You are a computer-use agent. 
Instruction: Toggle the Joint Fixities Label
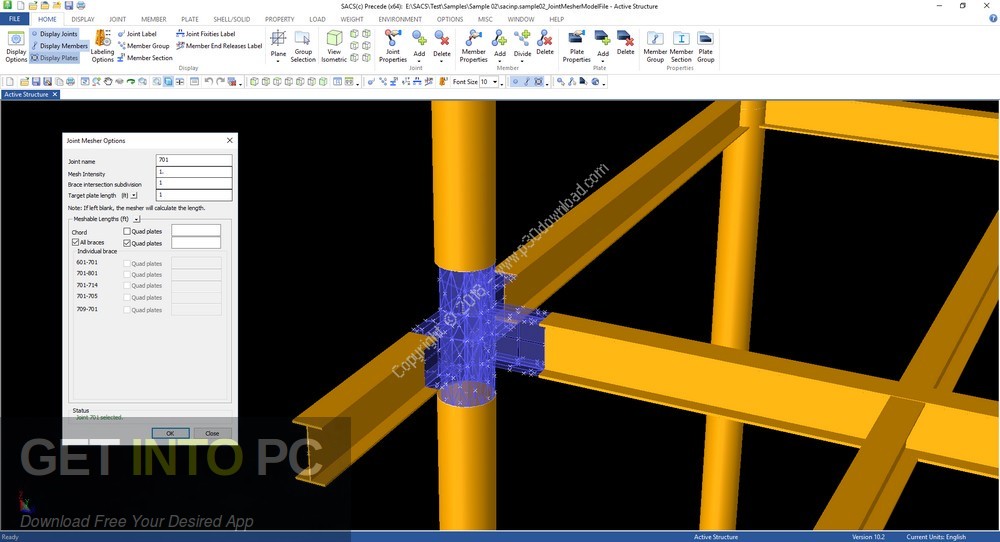pyautogui.click(x=205, y=34)
